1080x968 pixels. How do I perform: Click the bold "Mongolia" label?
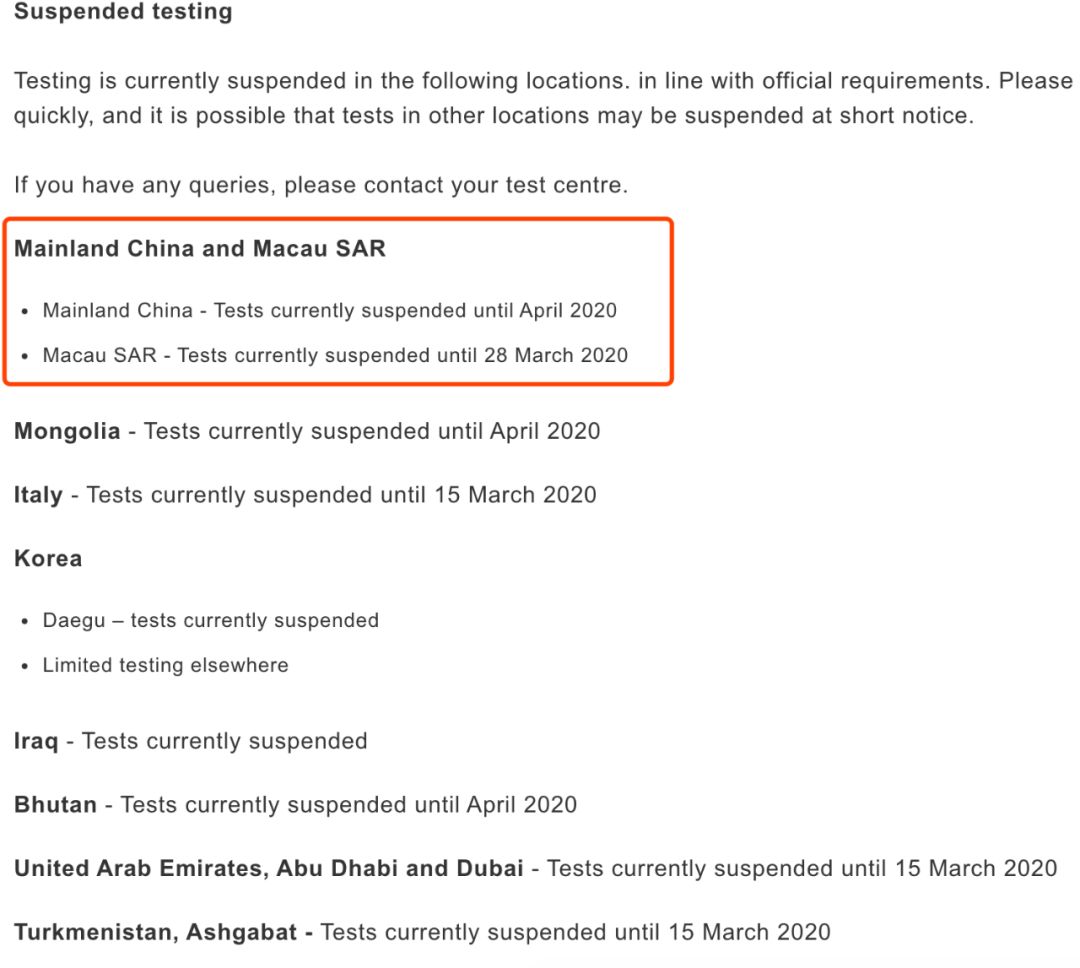point(67,432)
